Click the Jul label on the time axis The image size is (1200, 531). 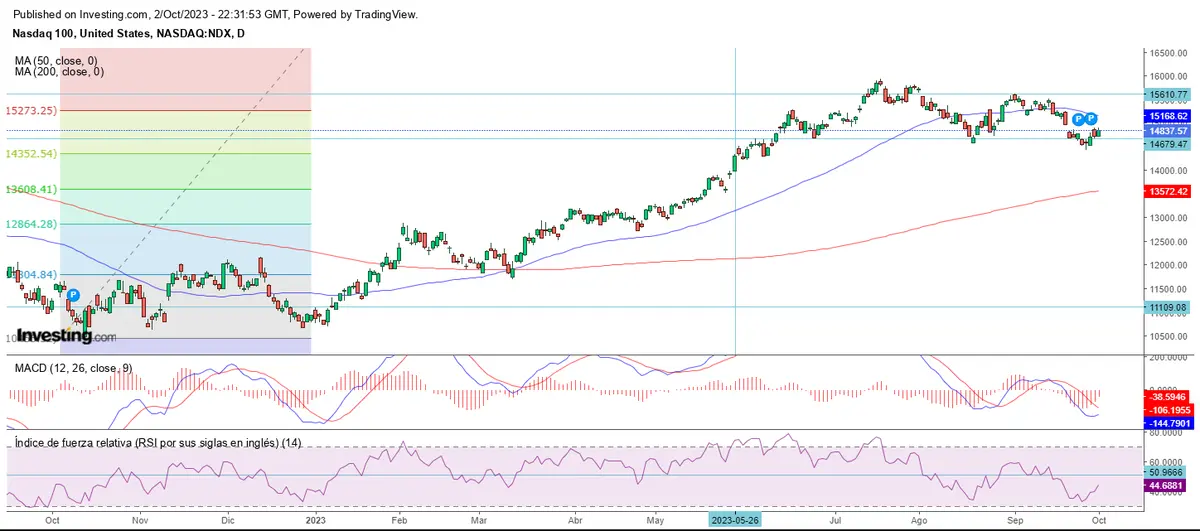coord(836,521)
